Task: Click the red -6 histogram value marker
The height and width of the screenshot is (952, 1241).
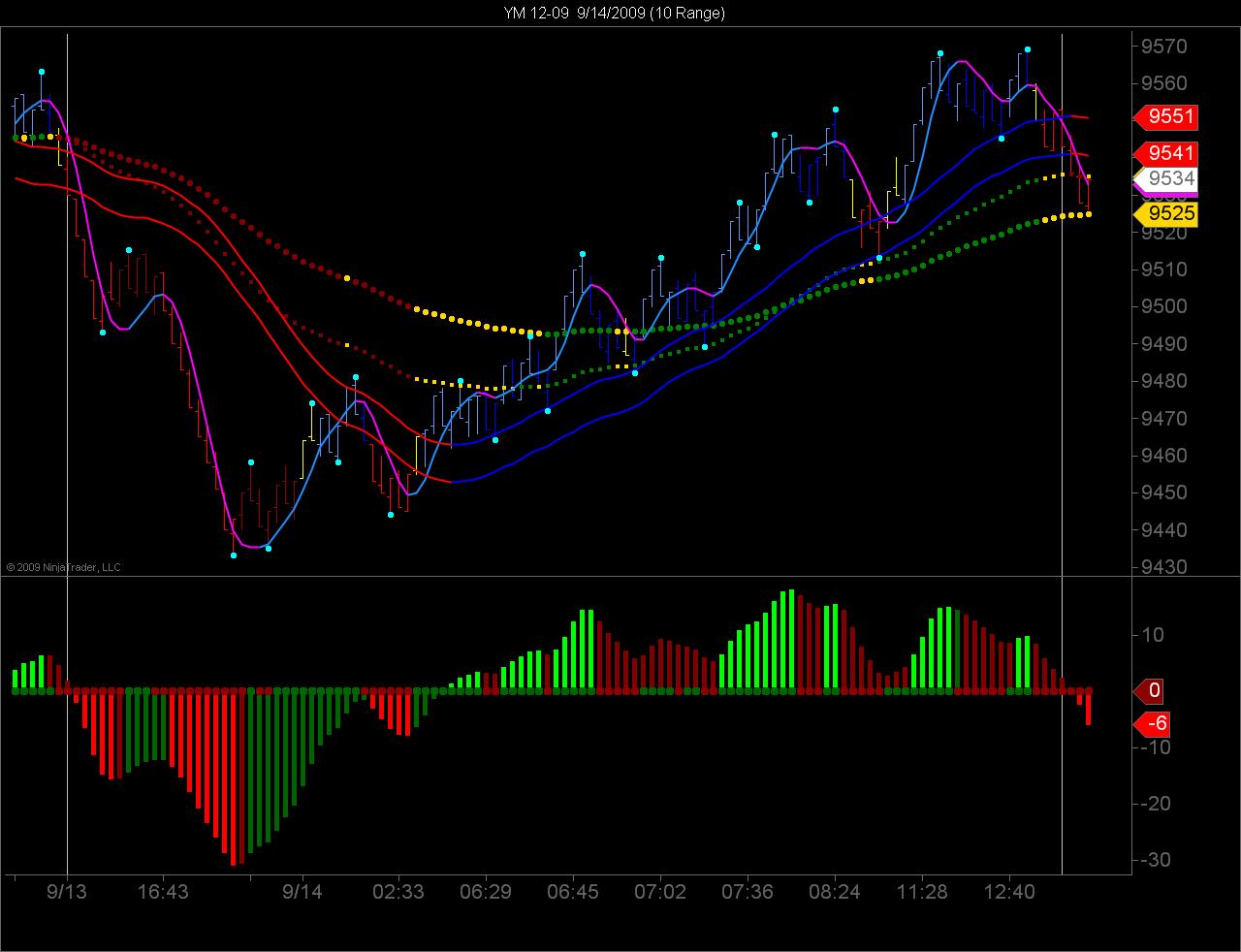Action: tap(1154, 724)
